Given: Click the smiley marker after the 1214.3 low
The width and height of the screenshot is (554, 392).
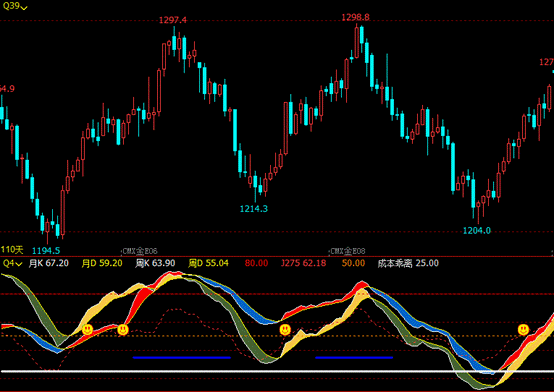Looking at the screenshot, I should pyautogui.click(x=285, y=330).
